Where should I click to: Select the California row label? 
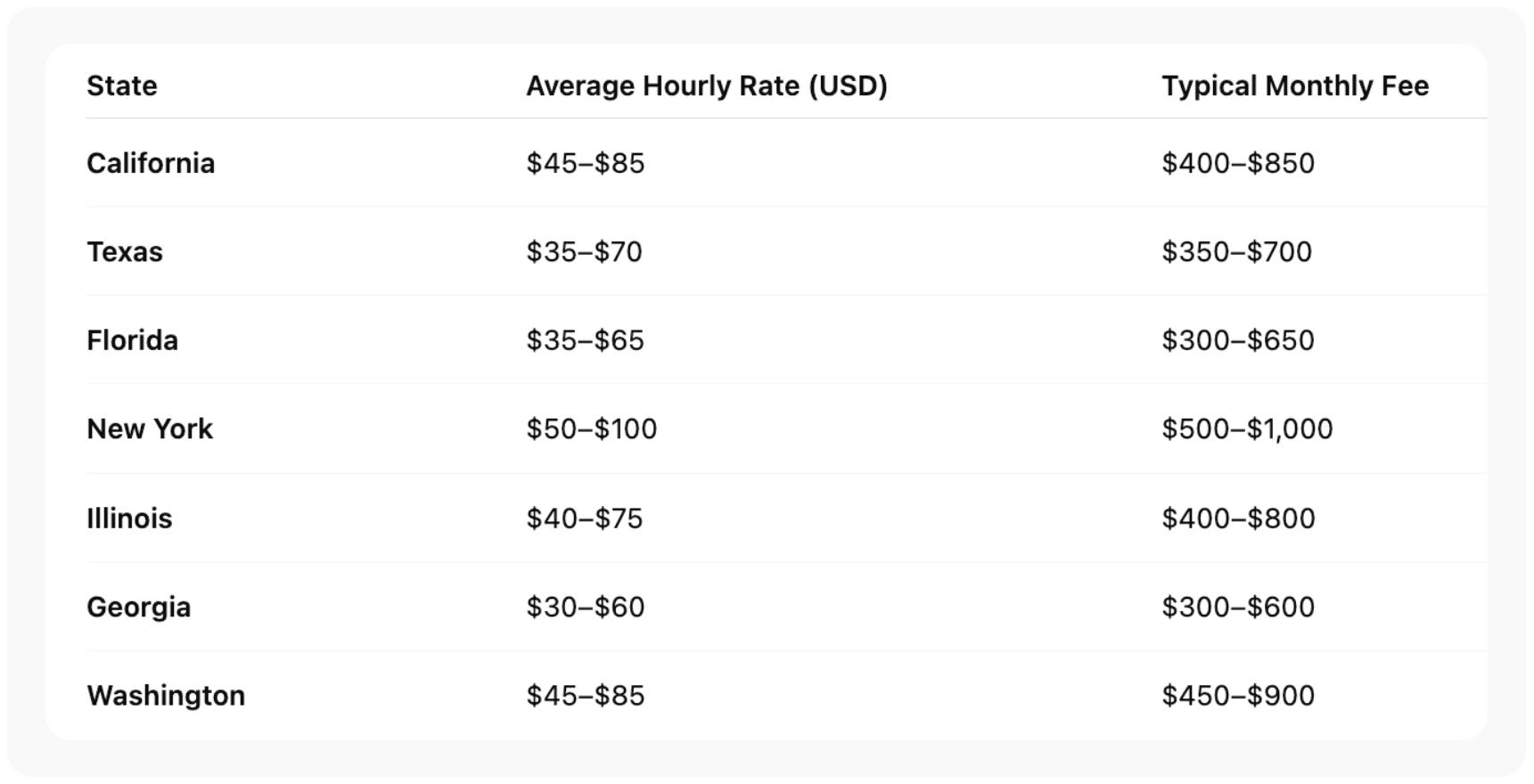point(151,163)
